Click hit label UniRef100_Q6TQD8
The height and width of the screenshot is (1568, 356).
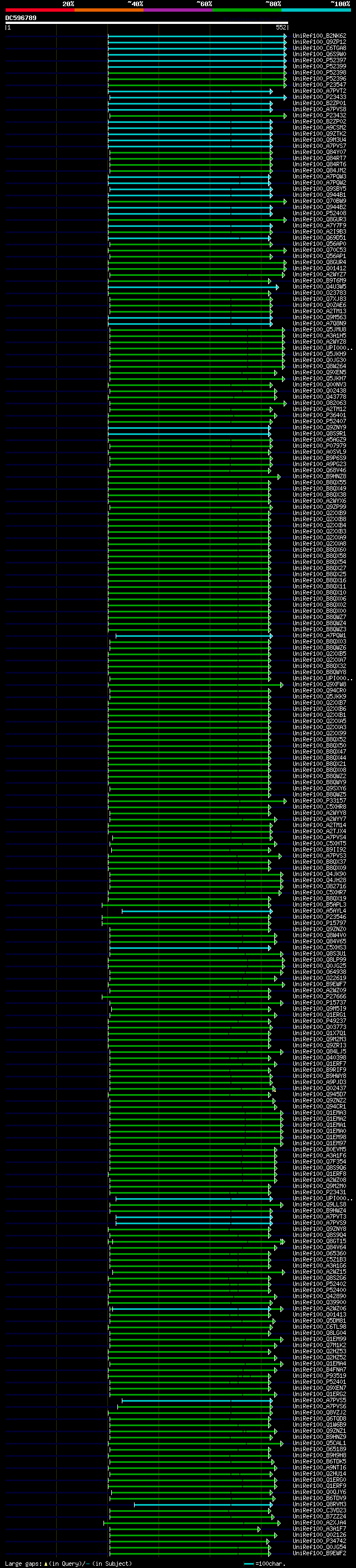(319, 1418)
